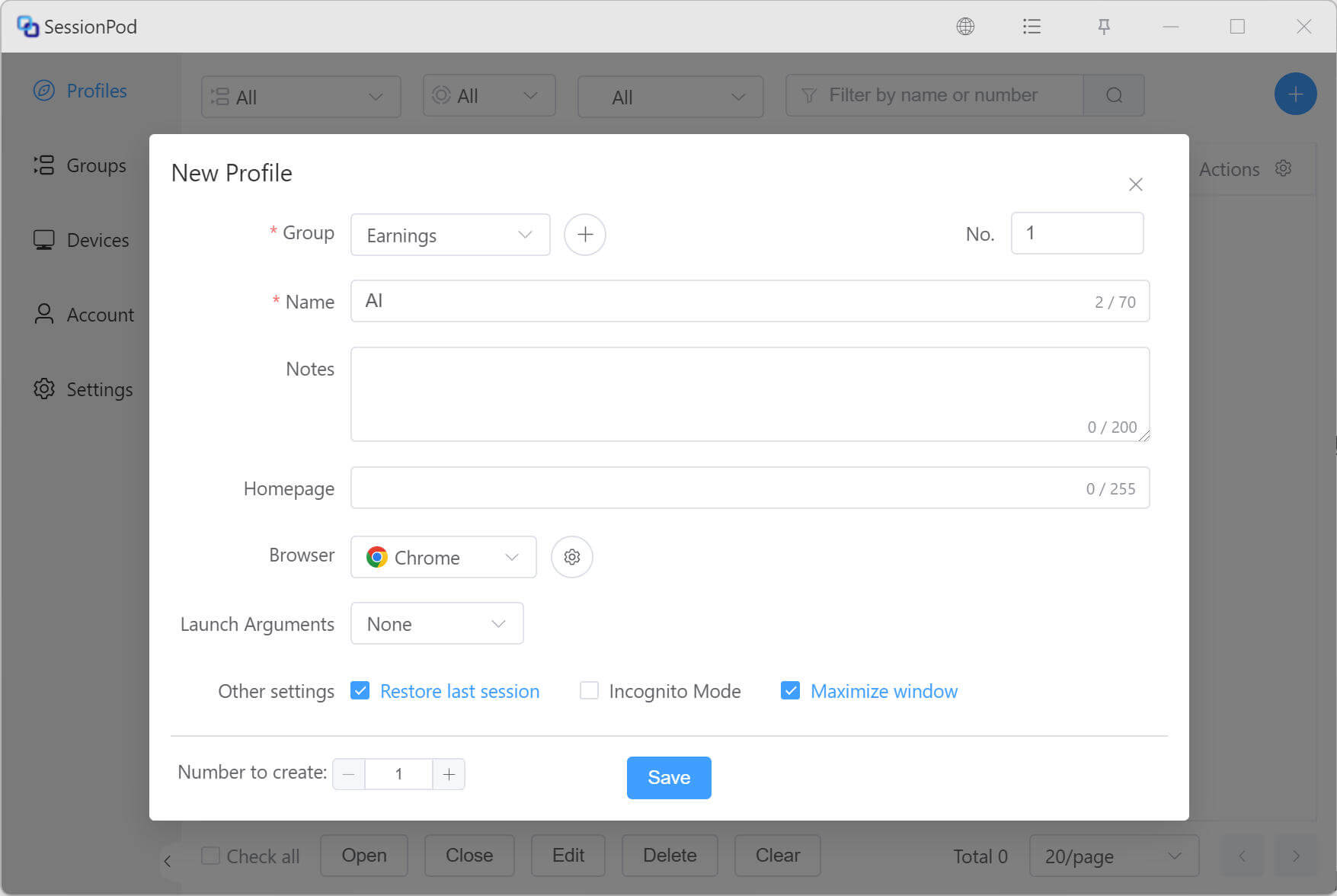Tick the Check all checkbox
Screen dimensions: 1337x896
coord(210,856)
